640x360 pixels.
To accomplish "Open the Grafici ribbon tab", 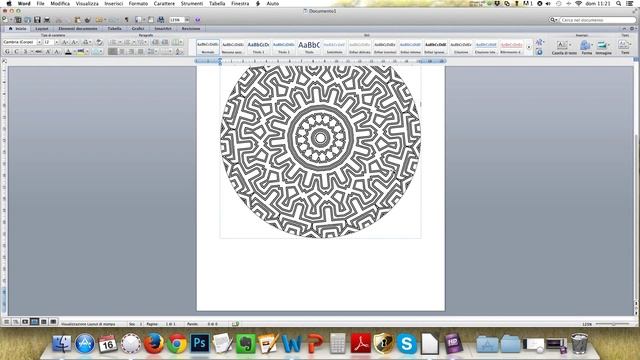I will [x=138, y=29].
